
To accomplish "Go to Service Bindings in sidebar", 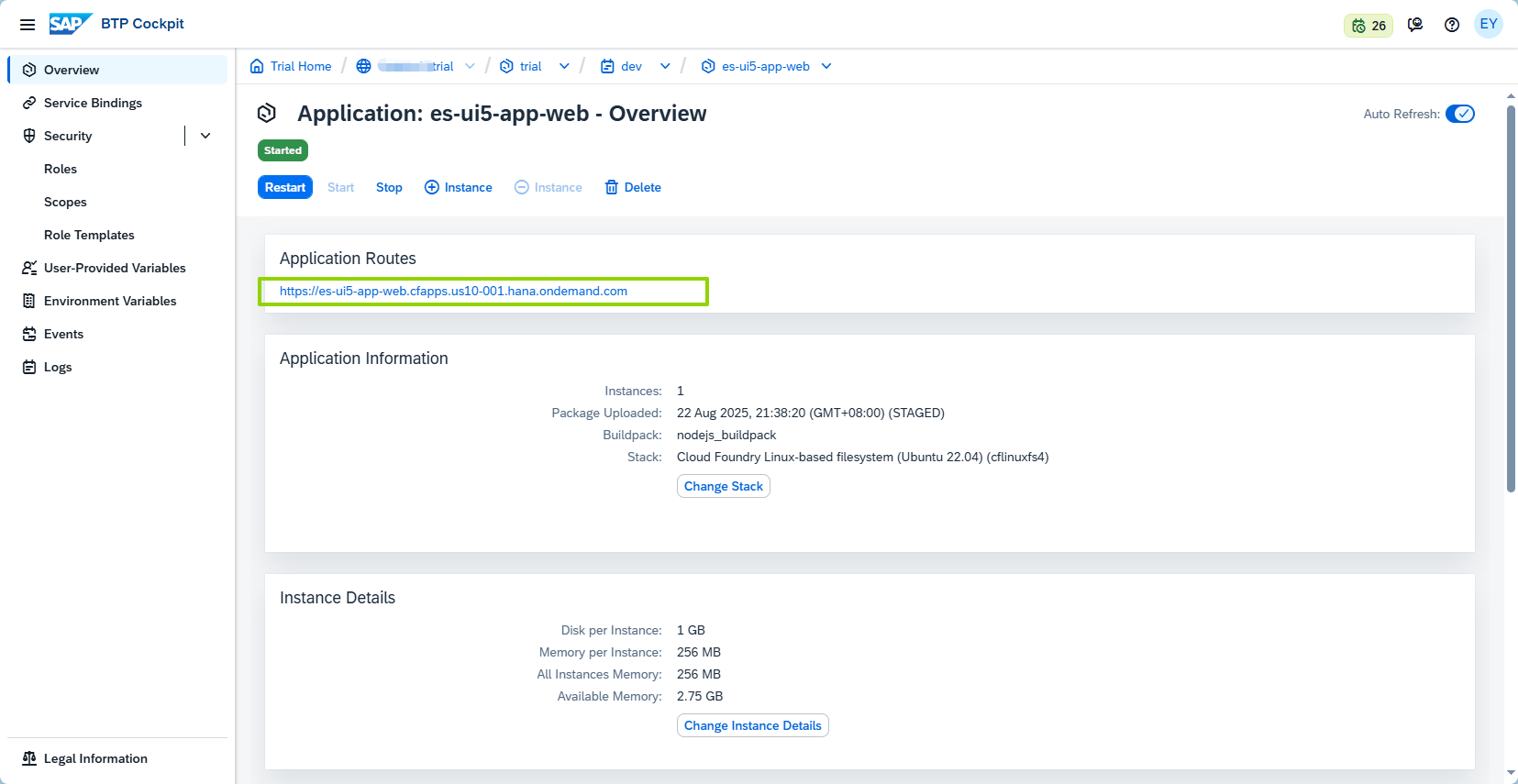I will coord(93,103).
